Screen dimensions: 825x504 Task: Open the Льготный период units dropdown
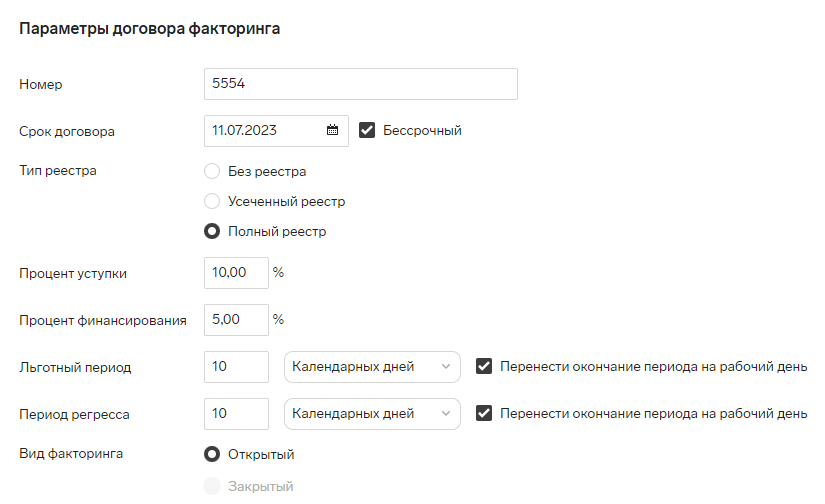click(x=372, y=367)
